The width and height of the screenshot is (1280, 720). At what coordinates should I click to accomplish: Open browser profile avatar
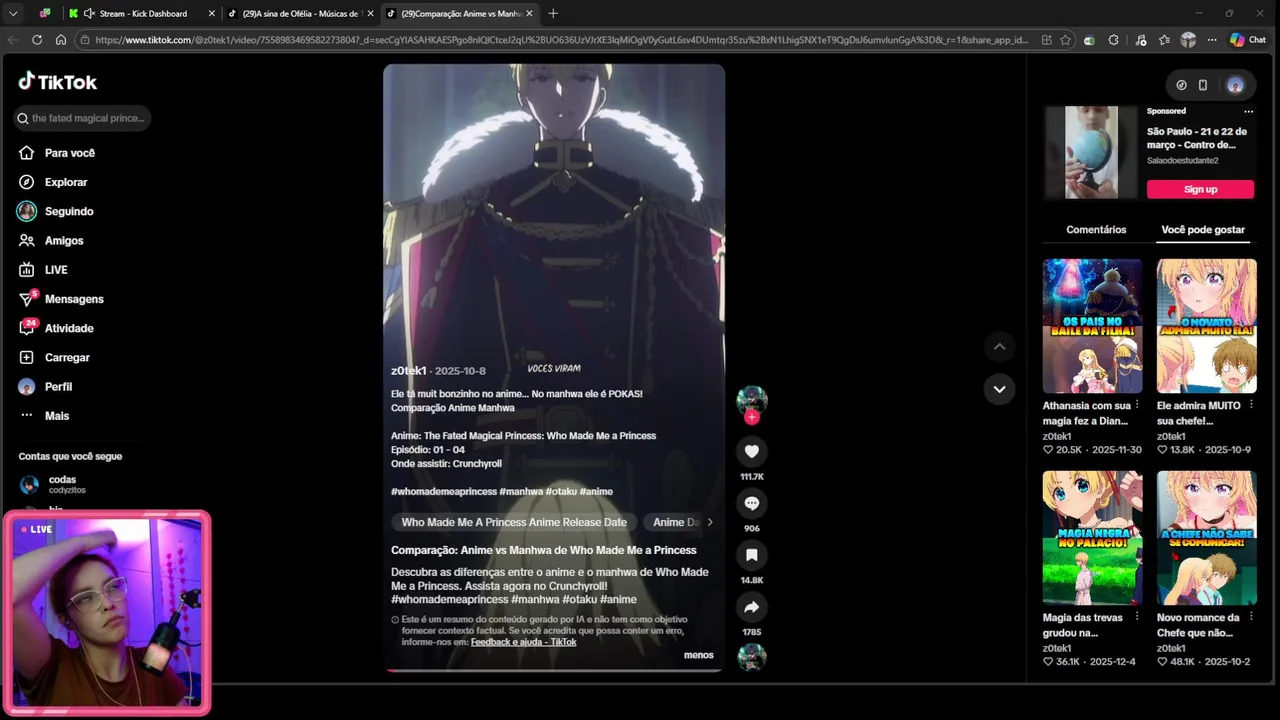(x=1188, y=40)
